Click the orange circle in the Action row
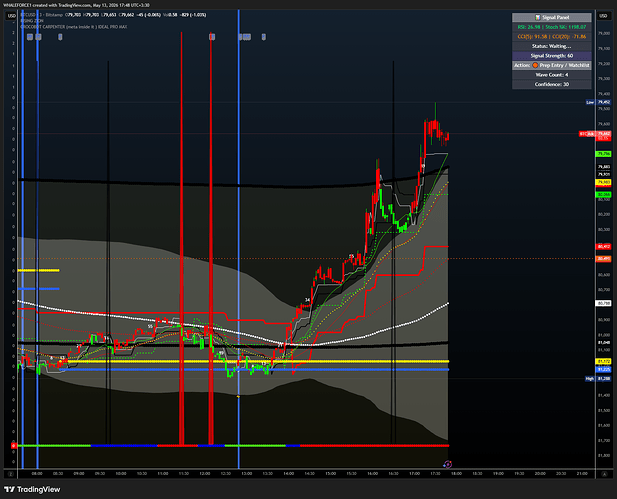Screen dimensions: 617x499 tap(535, 65)
